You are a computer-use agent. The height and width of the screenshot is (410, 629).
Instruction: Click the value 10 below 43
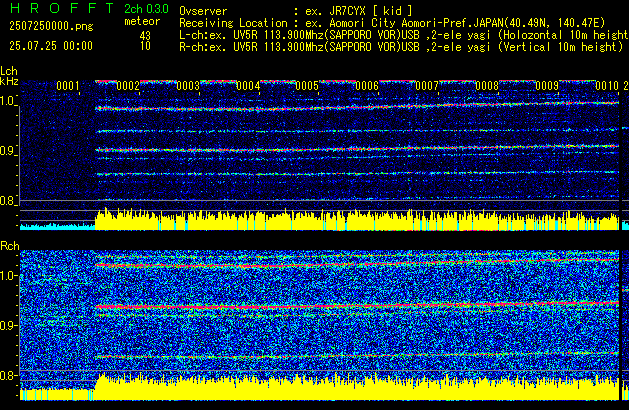(x=145, y=46)
